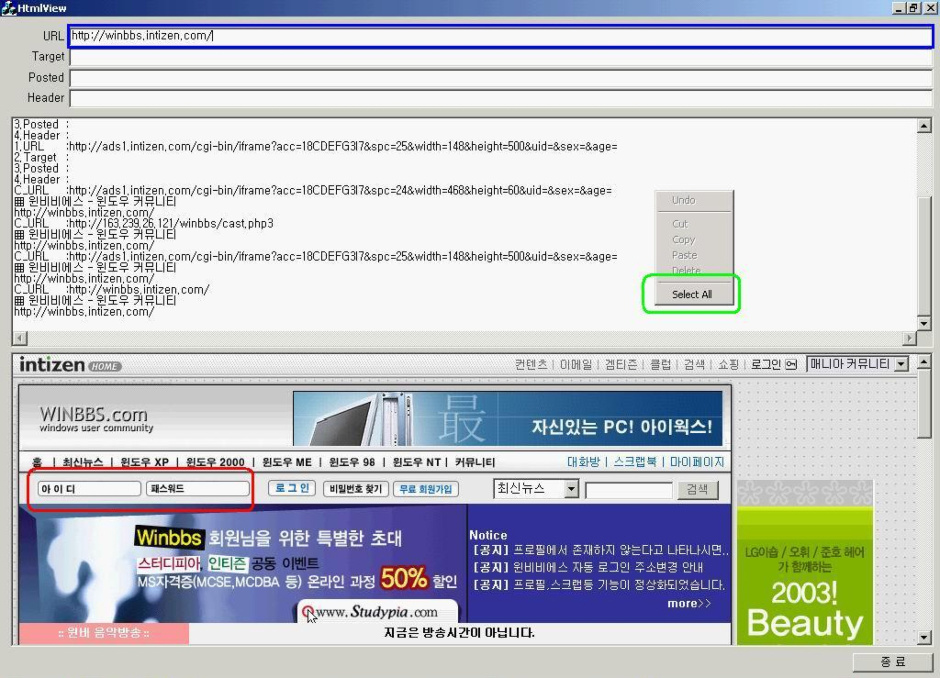Screen dimensions: 940x678
Task: Click the Target input field
Action: tap(501, 57)
